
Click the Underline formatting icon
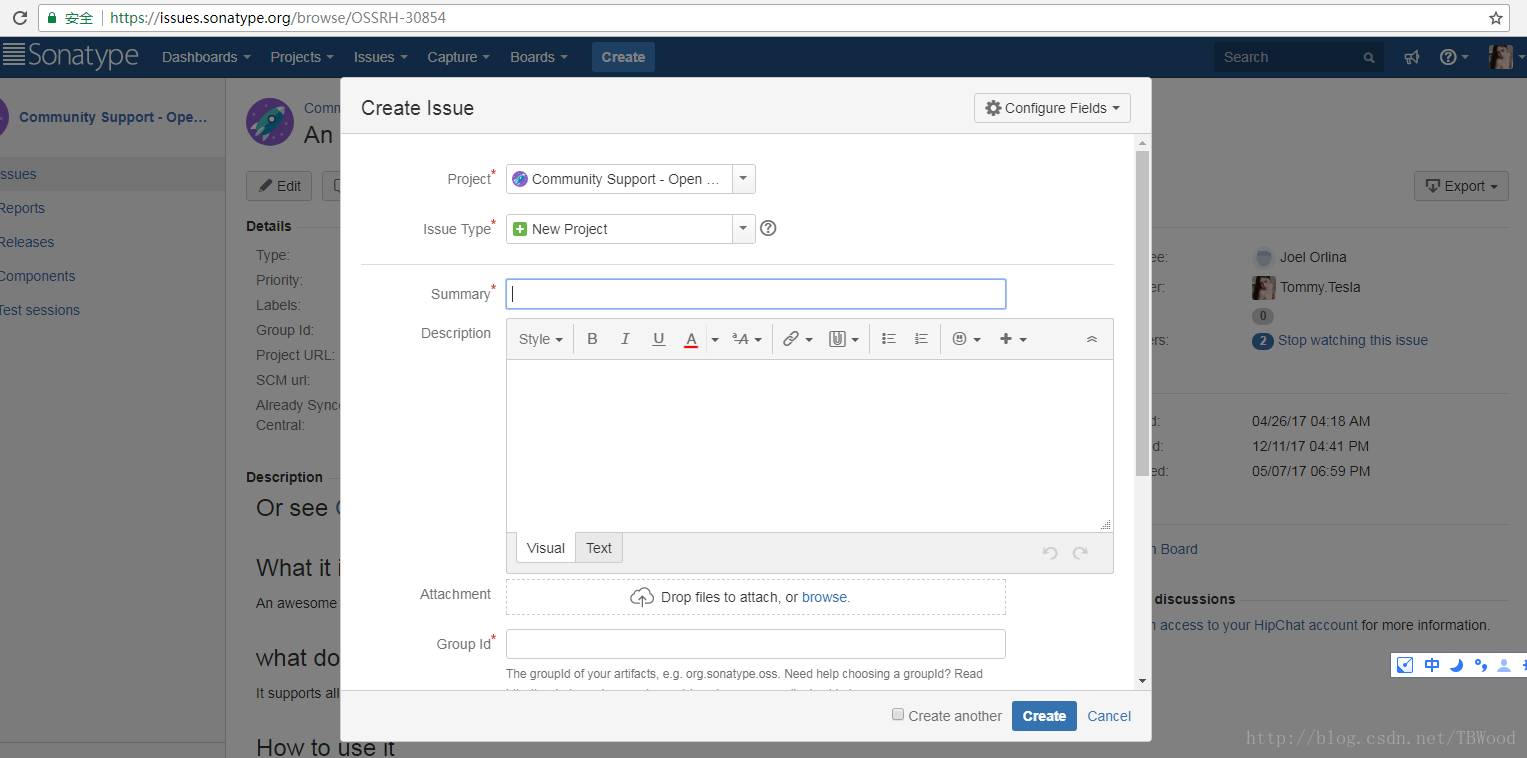tap(658, 339)
